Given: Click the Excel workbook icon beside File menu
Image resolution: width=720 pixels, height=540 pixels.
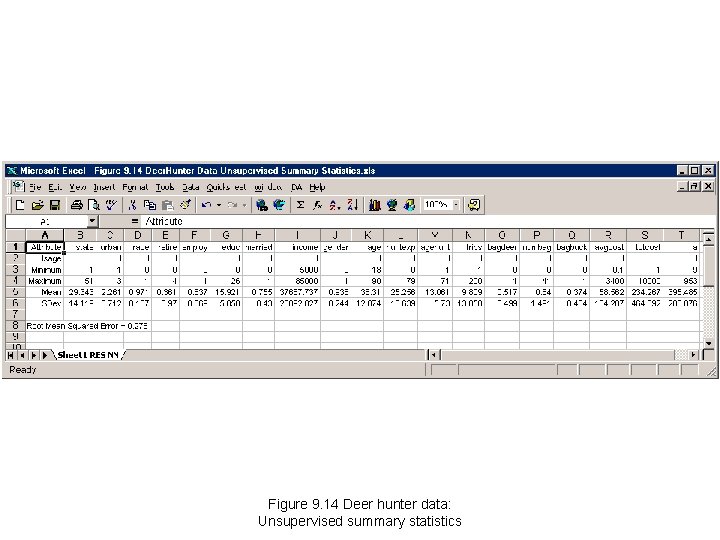Looking at the screenshot, I should point(18,186).
